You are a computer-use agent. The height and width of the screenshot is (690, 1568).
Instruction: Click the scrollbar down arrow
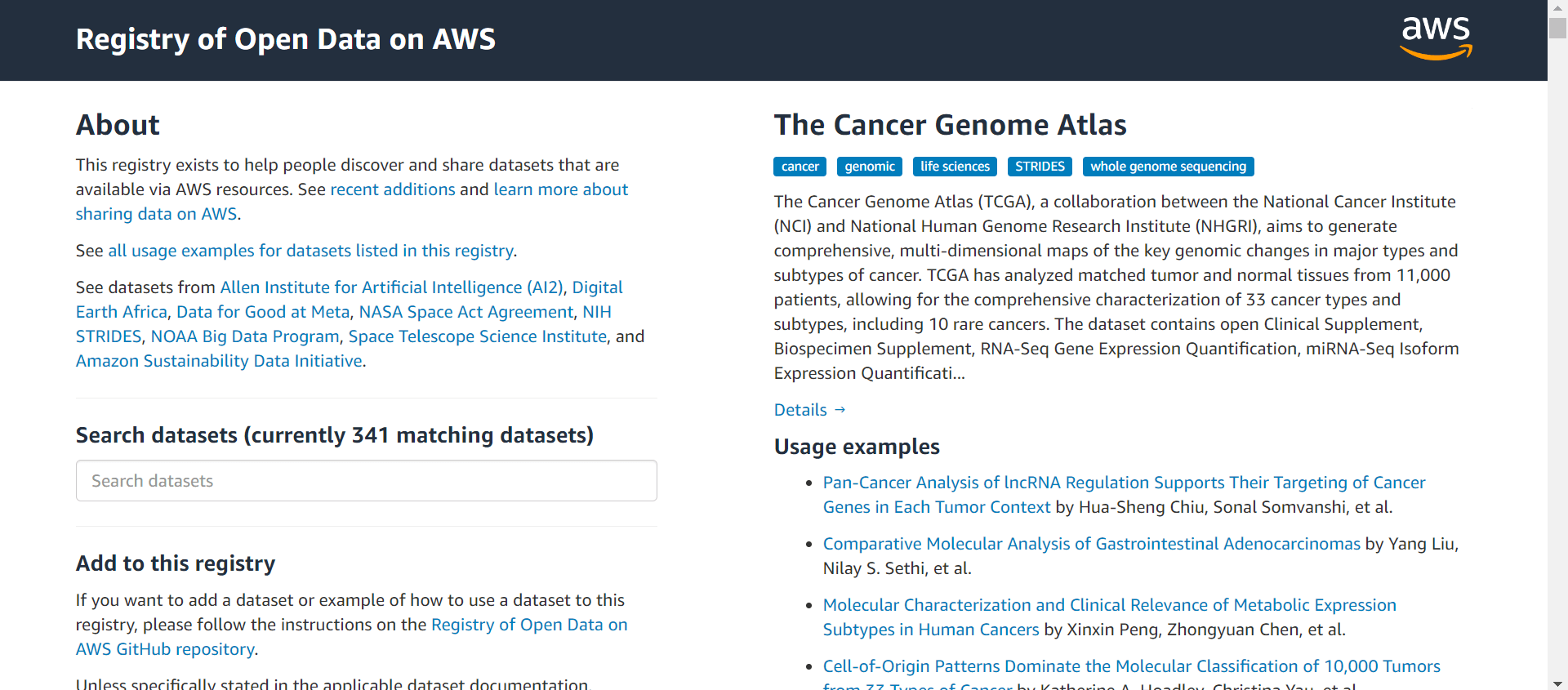point(1557,683)
